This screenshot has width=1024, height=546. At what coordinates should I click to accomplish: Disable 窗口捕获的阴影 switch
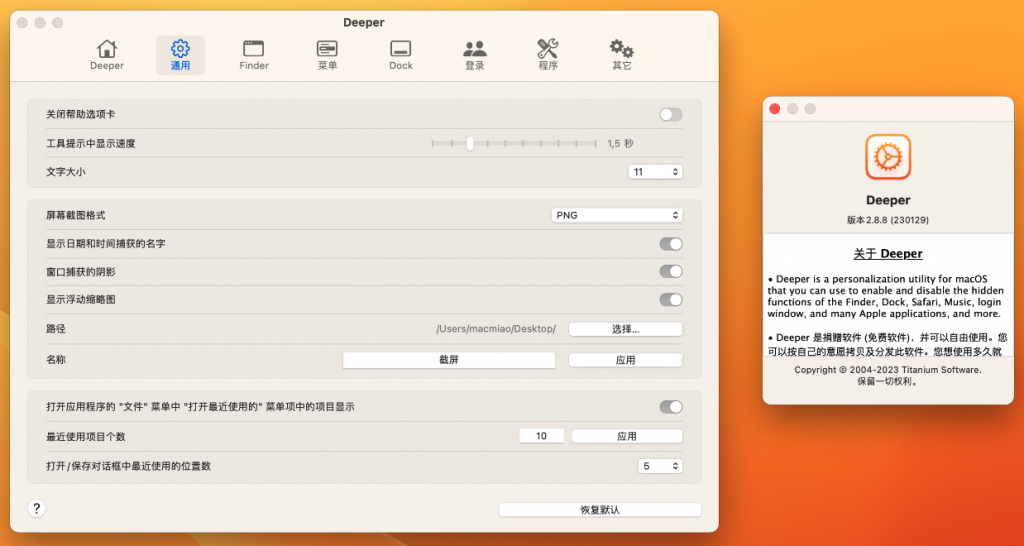point(671,272)
